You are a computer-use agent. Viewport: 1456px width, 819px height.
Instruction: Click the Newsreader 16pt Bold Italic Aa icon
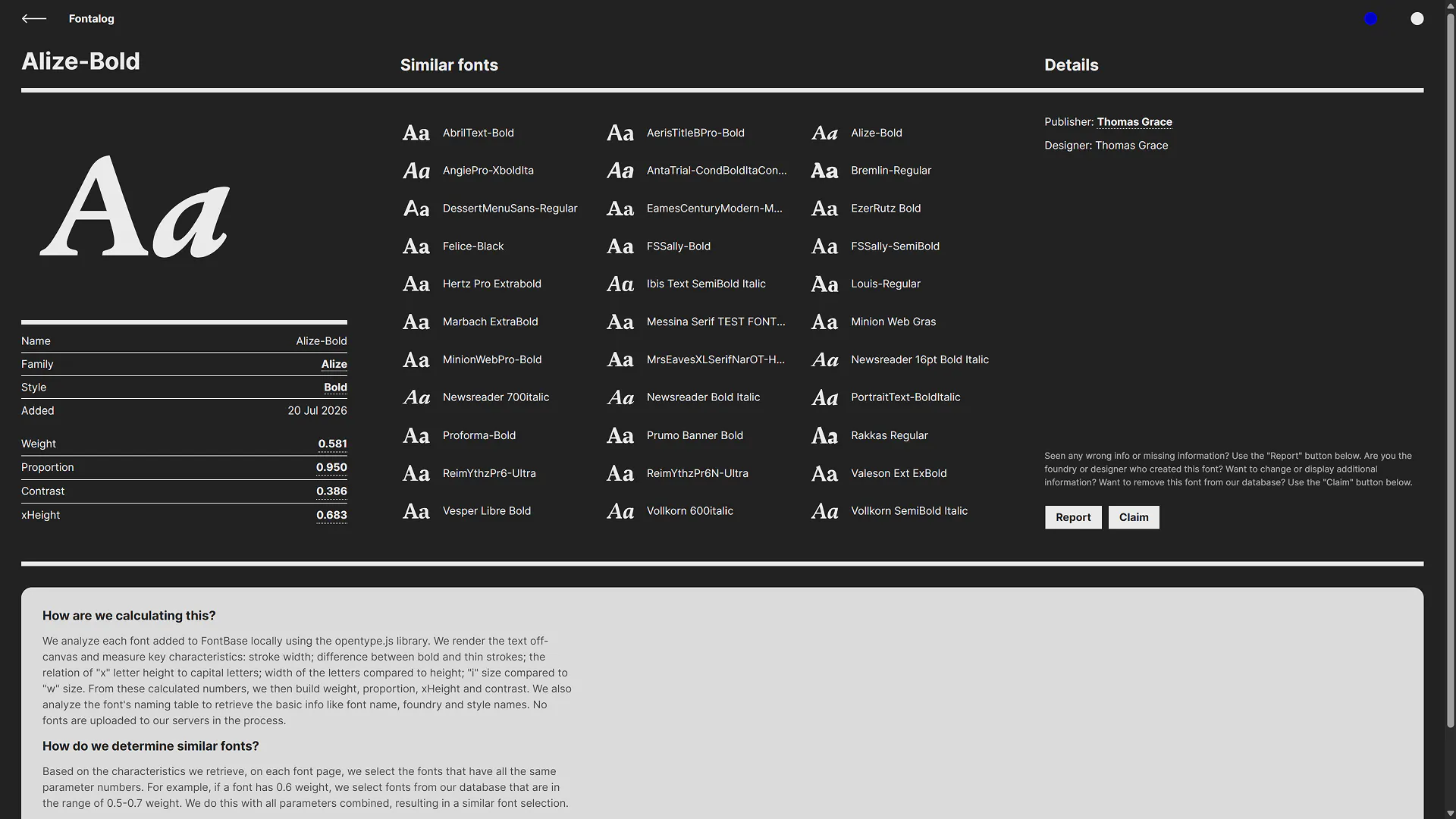pyautogui.click(x=824, y=360)
